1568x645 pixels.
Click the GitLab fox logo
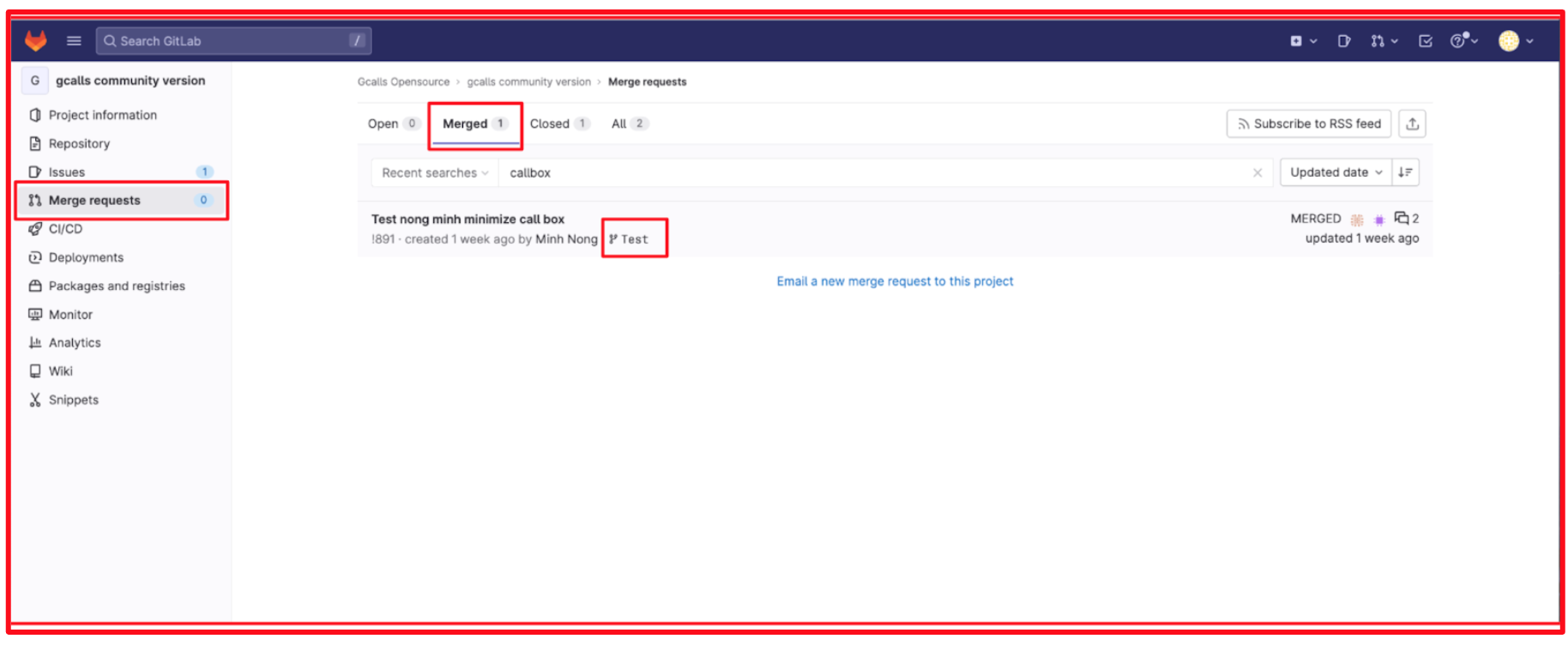35,40
